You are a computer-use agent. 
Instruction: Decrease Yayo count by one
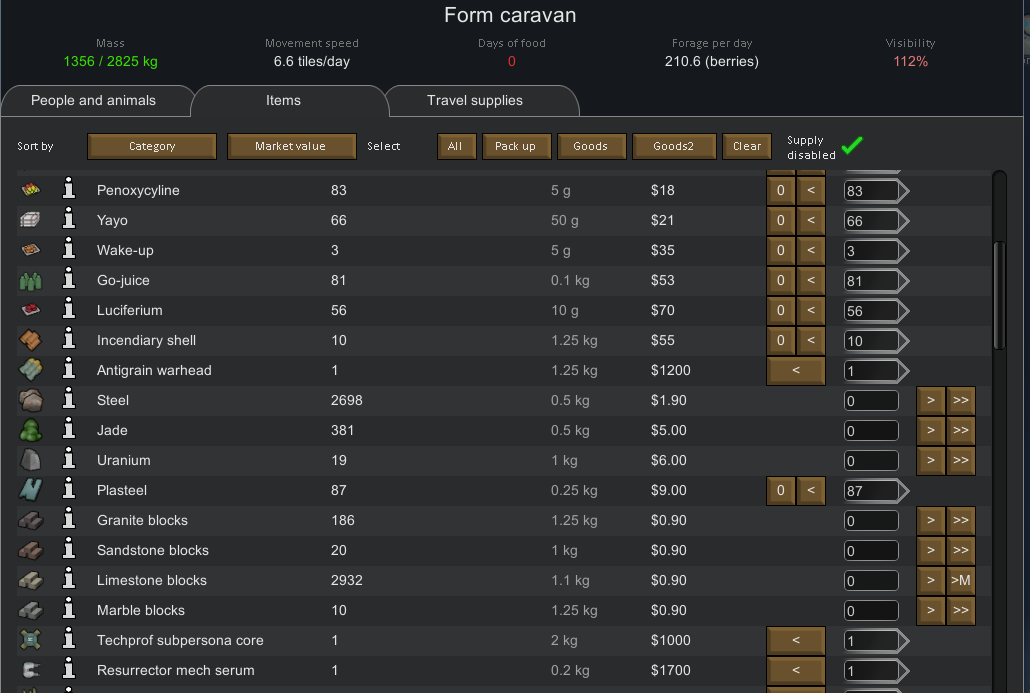point(811,220)
